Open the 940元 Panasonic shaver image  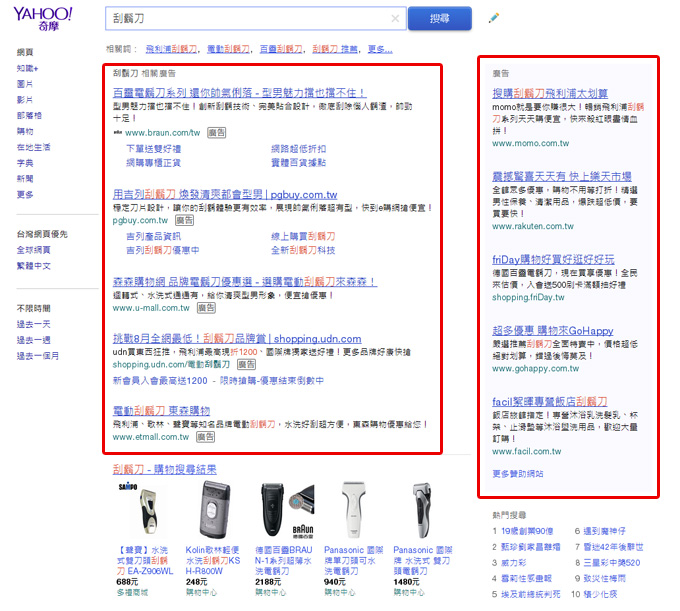(353, 510)
